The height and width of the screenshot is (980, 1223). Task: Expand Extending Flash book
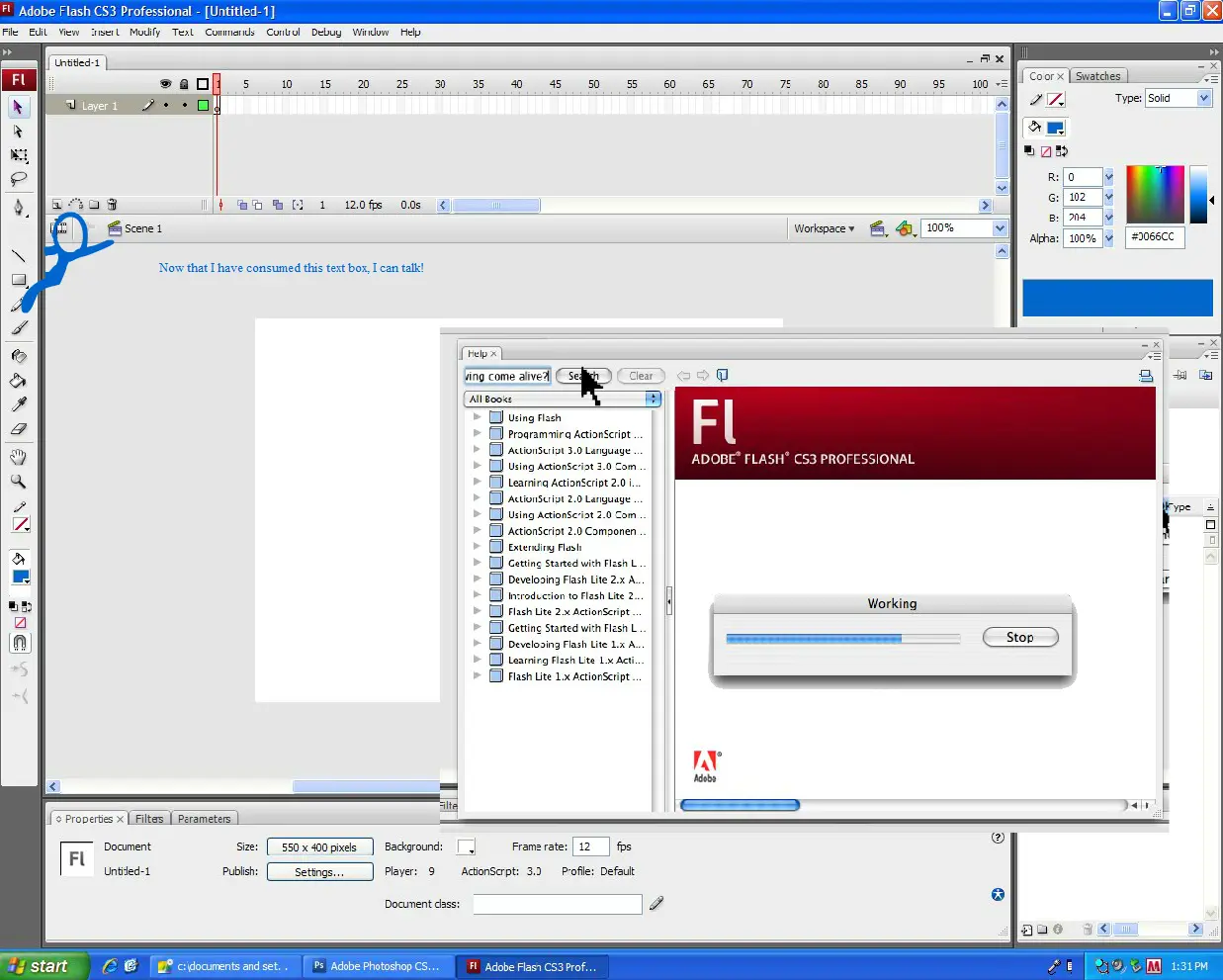(478, 547)
